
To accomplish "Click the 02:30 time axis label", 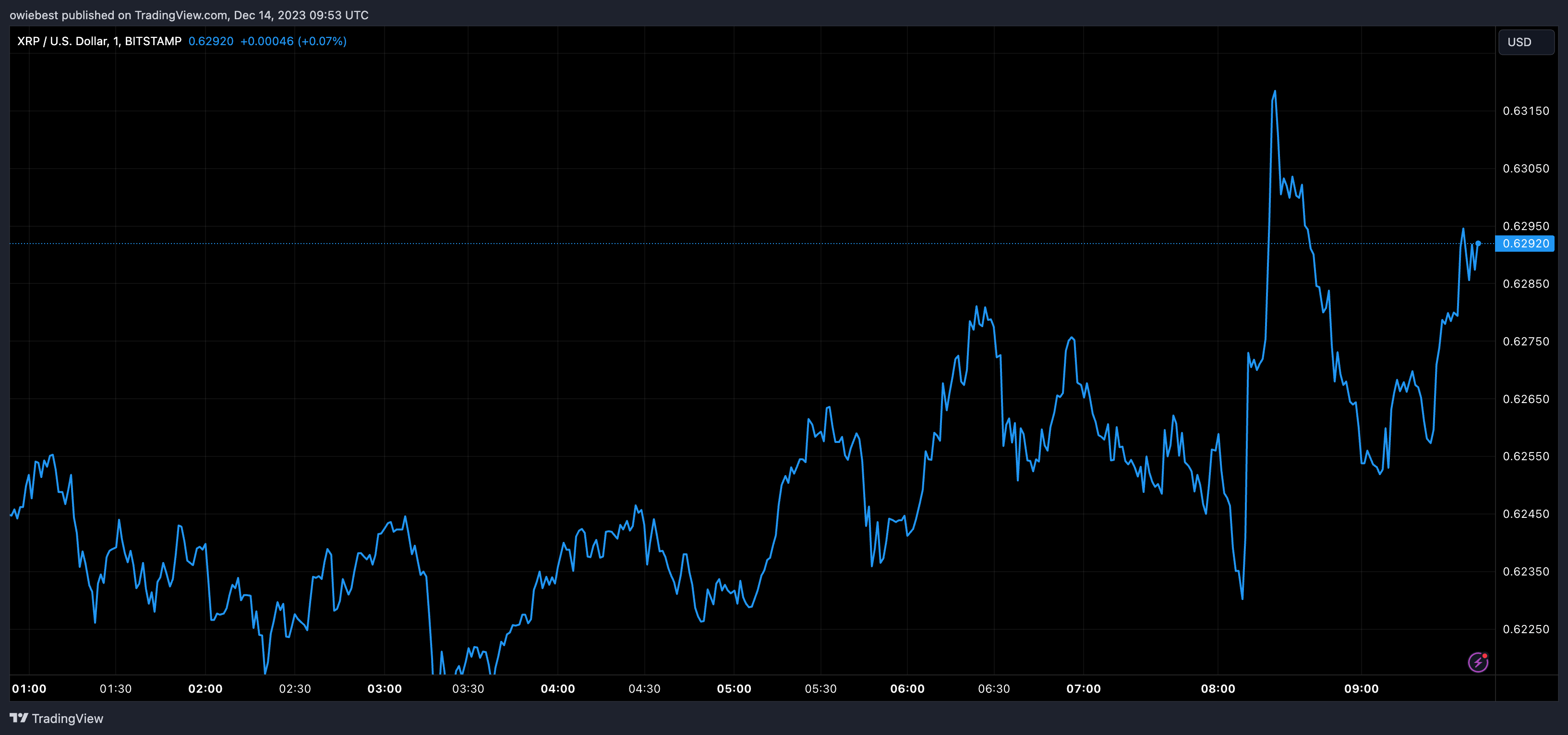I will (295, 689).
